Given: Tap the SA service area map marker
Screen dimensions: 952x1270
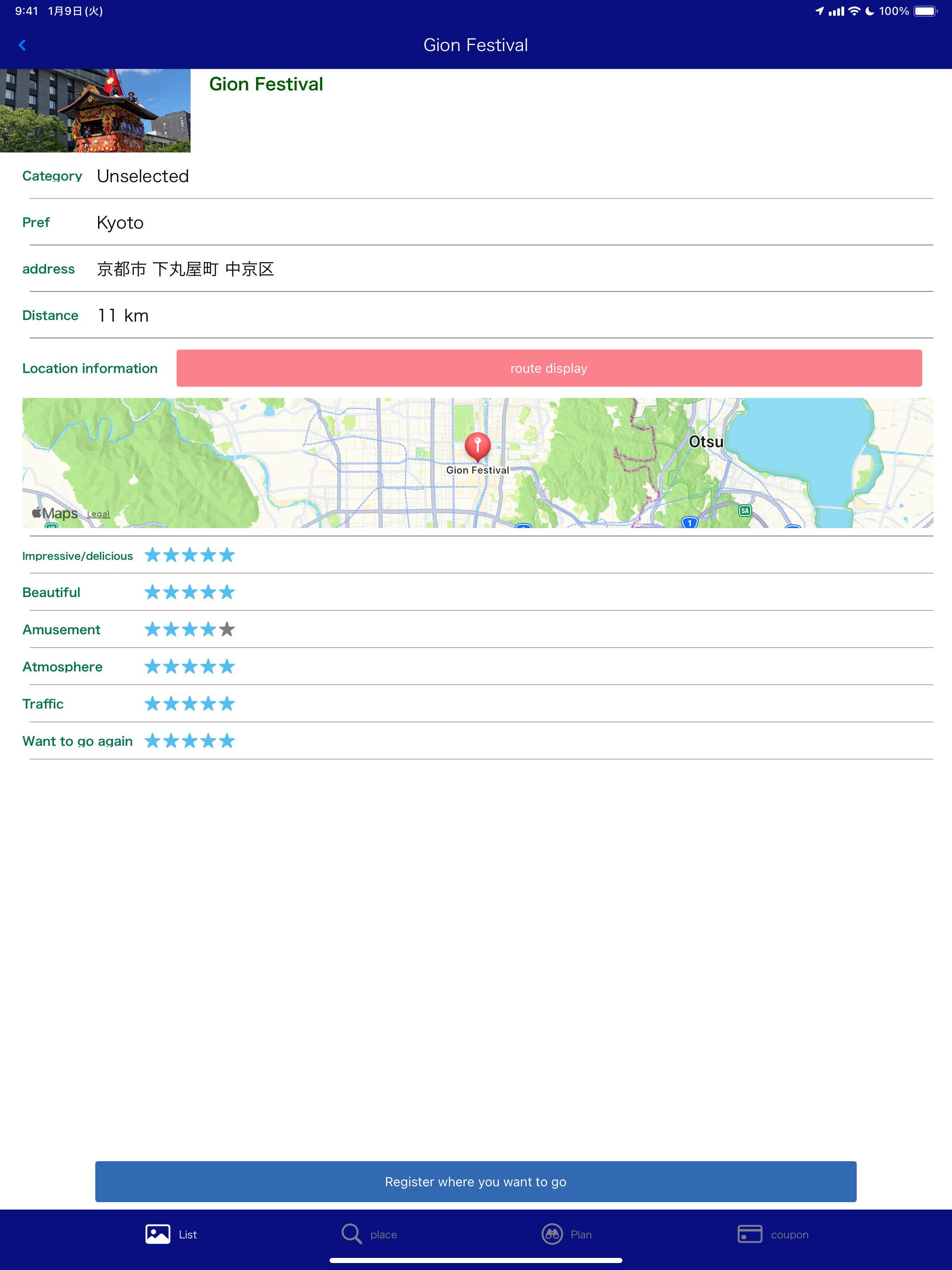Looking at the screenshot, I should pos(745,510).
